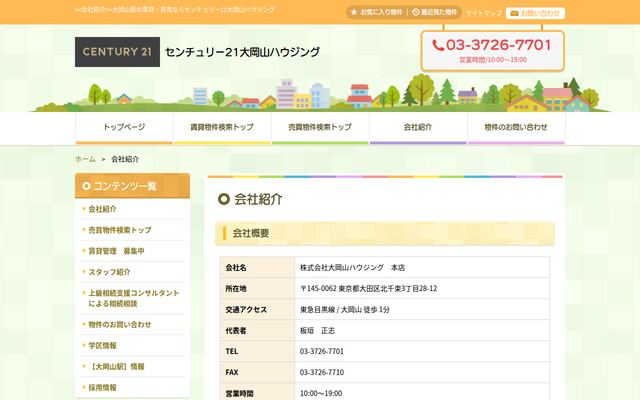Screen dimensions: 640x400
Task: Click the Century 21 logo
Action: pos(117,52)
